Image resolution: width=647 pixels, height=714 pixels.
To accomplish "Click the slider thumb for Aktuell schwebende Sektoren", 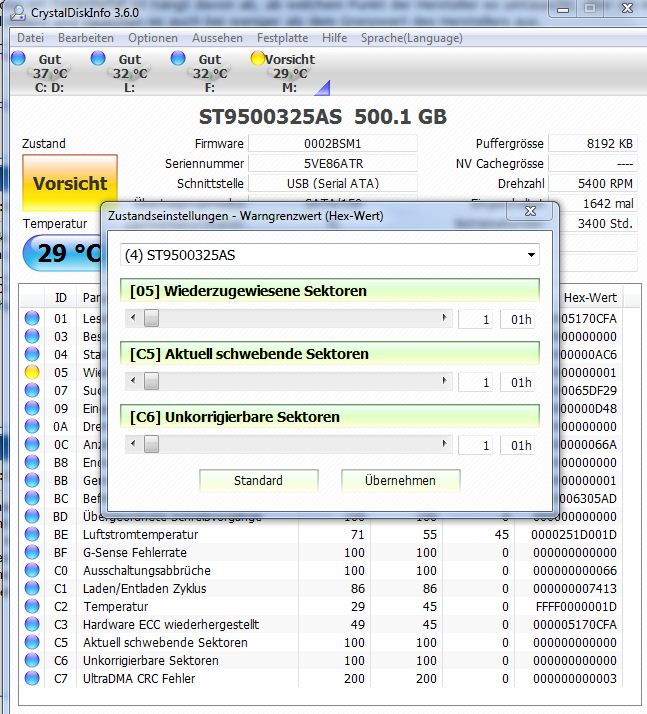I will [152, 381].
